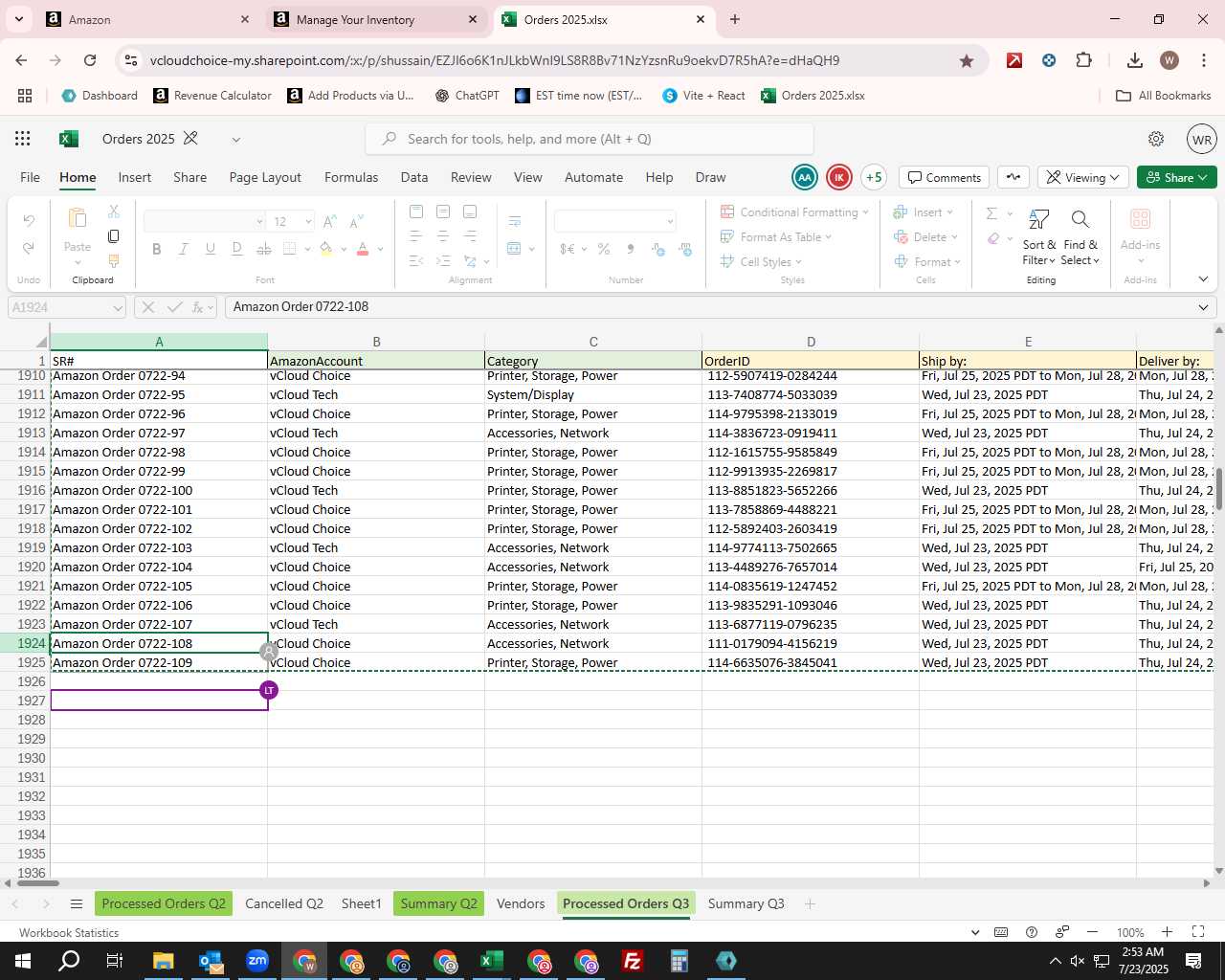Open the Summary Q3 sheet tab
Viewport: 1225px width, 980px height.
tap(746, 903)
